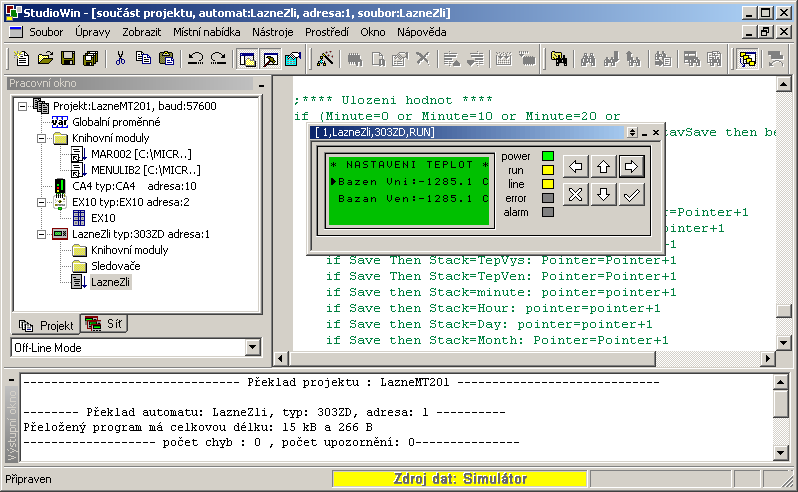Click the document control icon in menu bar
The width and height of the screenshot is (798, 492).
(16, 32)
